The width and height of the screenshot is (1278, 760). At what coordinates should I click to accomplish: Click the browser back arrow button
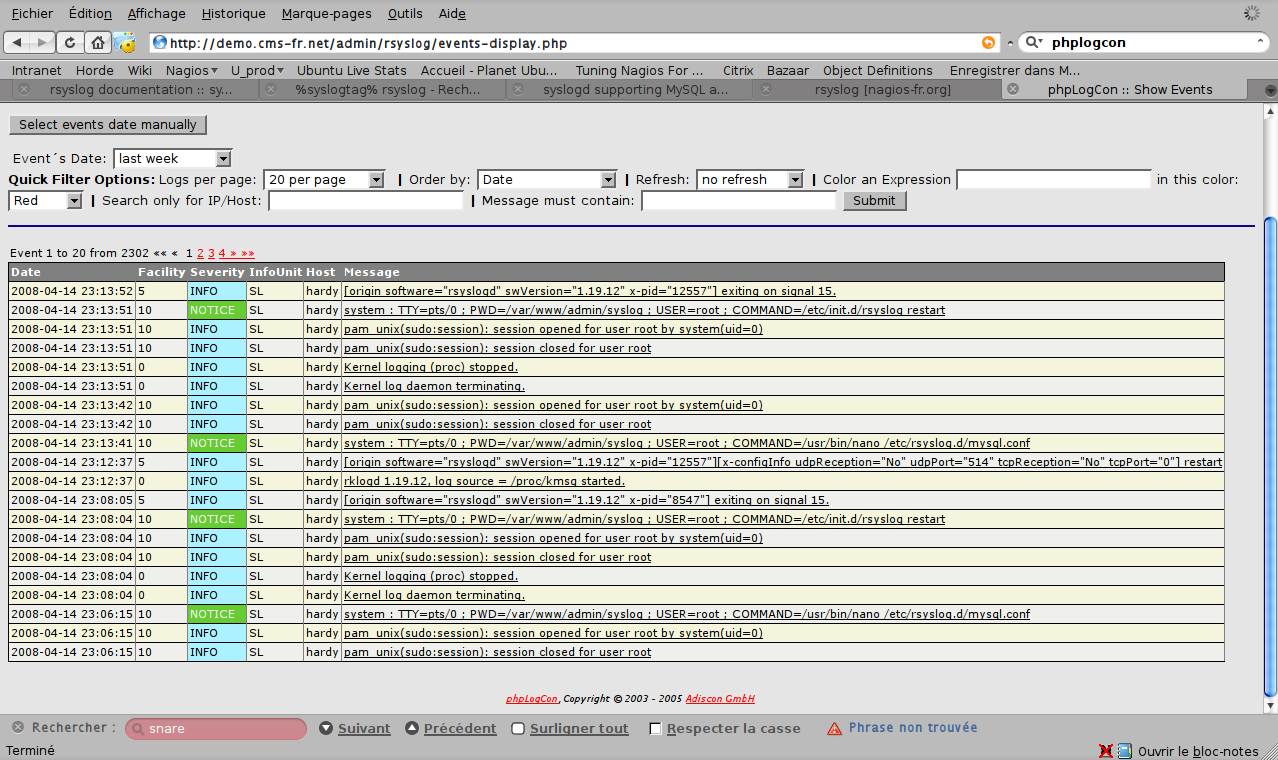[18, 42]
